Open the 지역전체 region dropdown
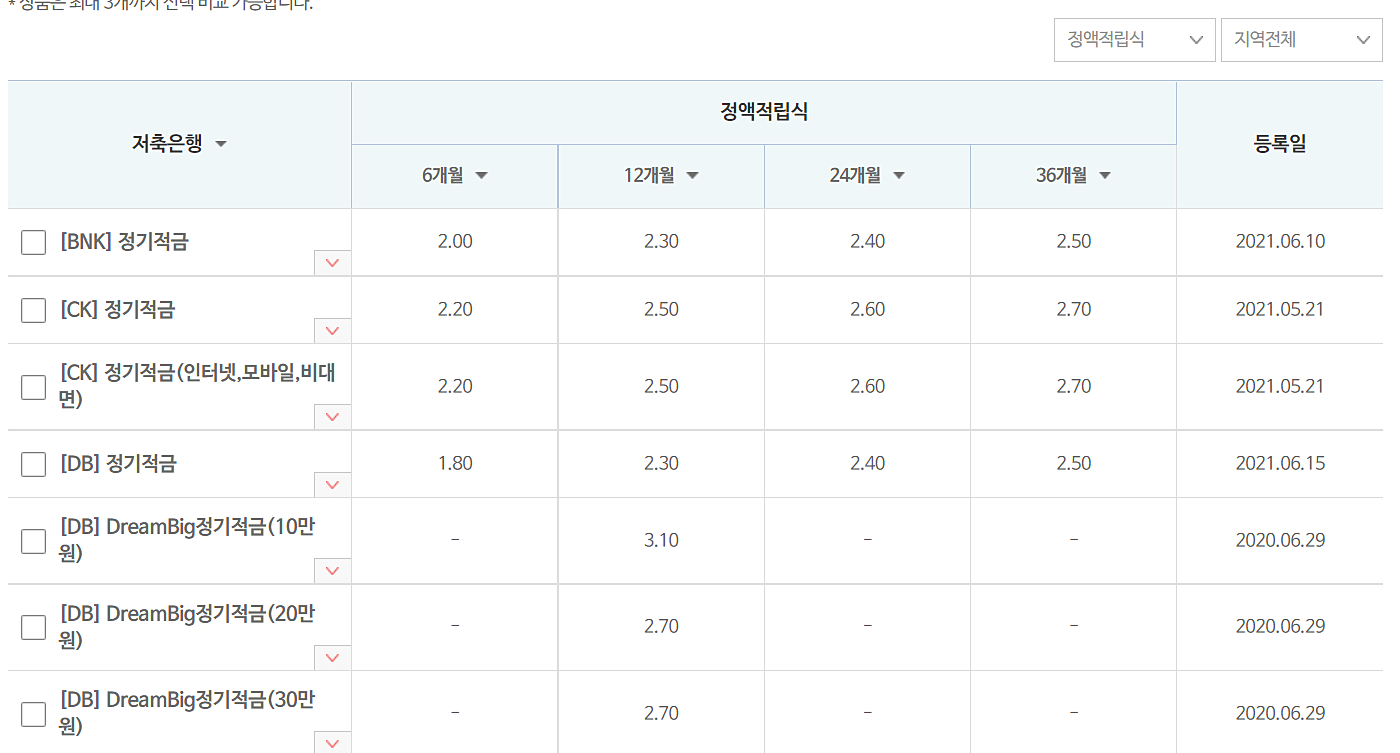The width and height of the screenshot is (1400, 753). [1302, 40]
